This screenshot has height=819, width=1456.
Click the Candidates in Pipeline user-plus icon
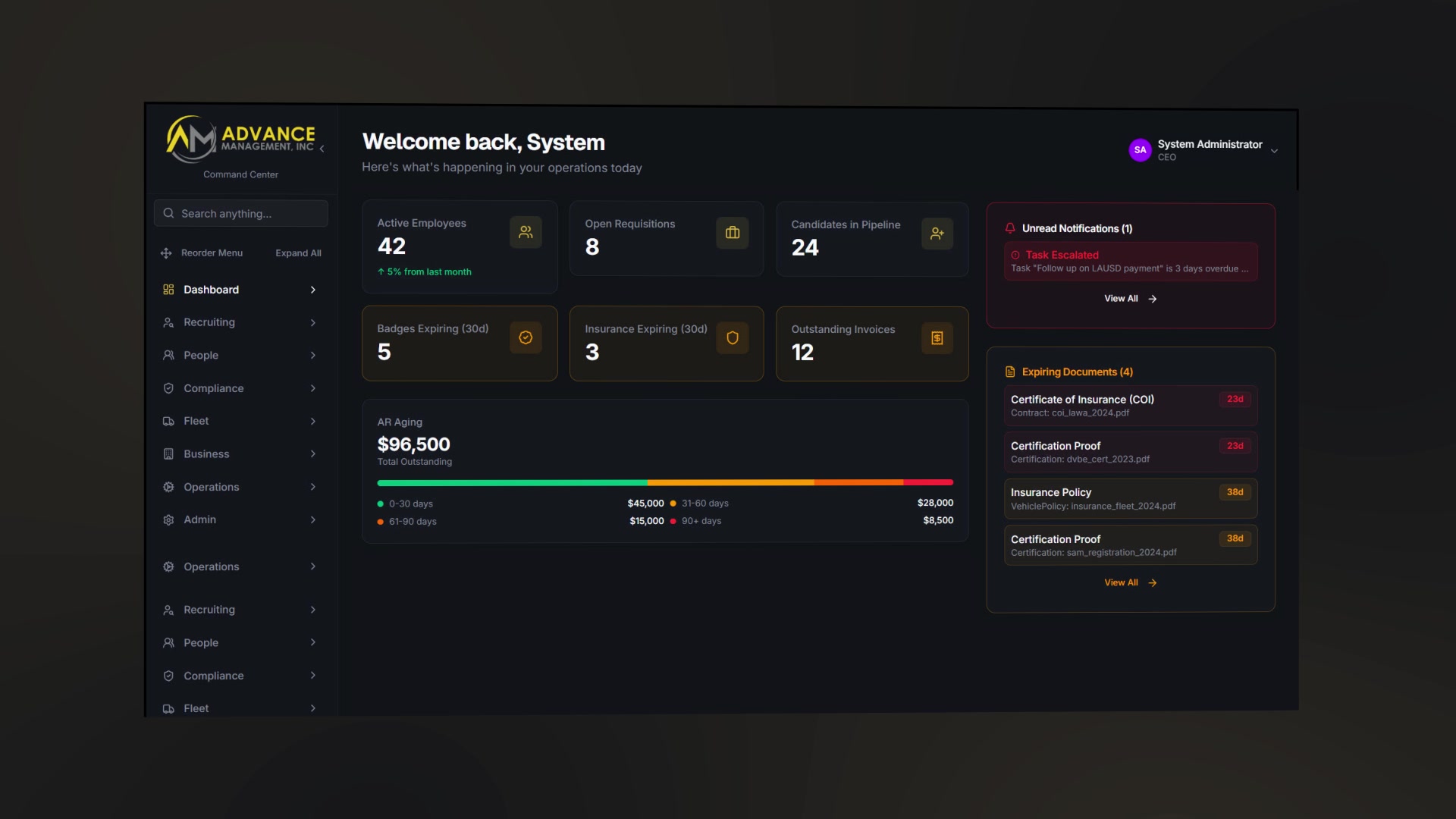coord(937,234)
